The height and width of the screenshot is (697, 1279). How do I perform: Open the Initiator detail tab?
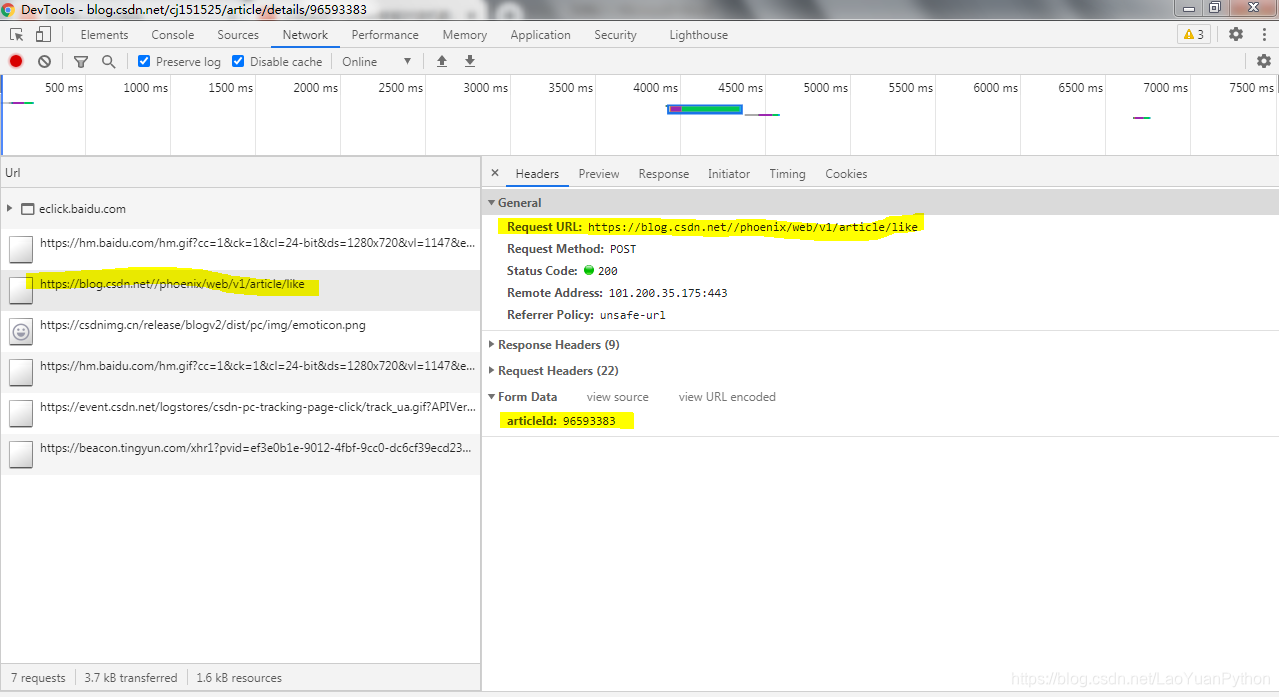[x=729, y=173]
